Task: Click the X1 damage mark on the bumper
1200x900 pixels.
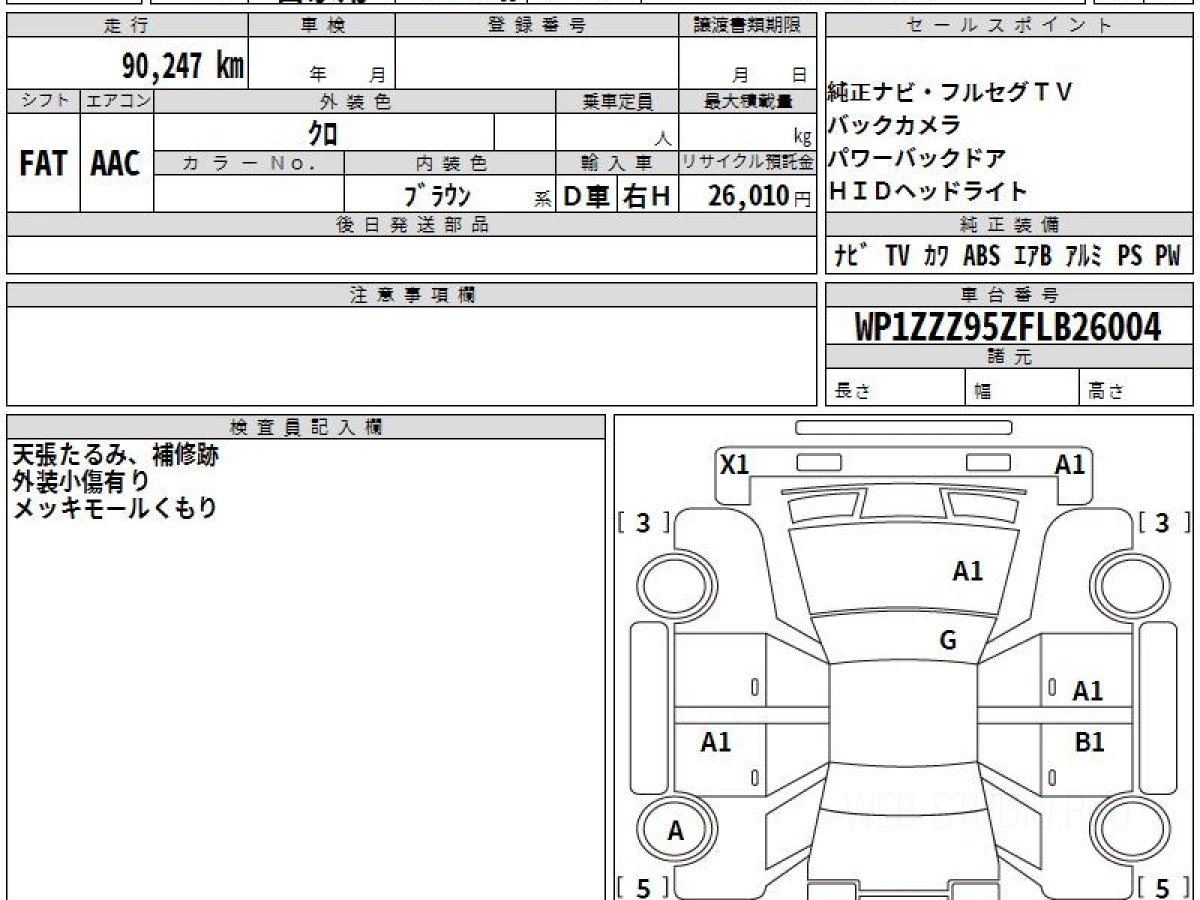Action: click(x=735, y=465)
